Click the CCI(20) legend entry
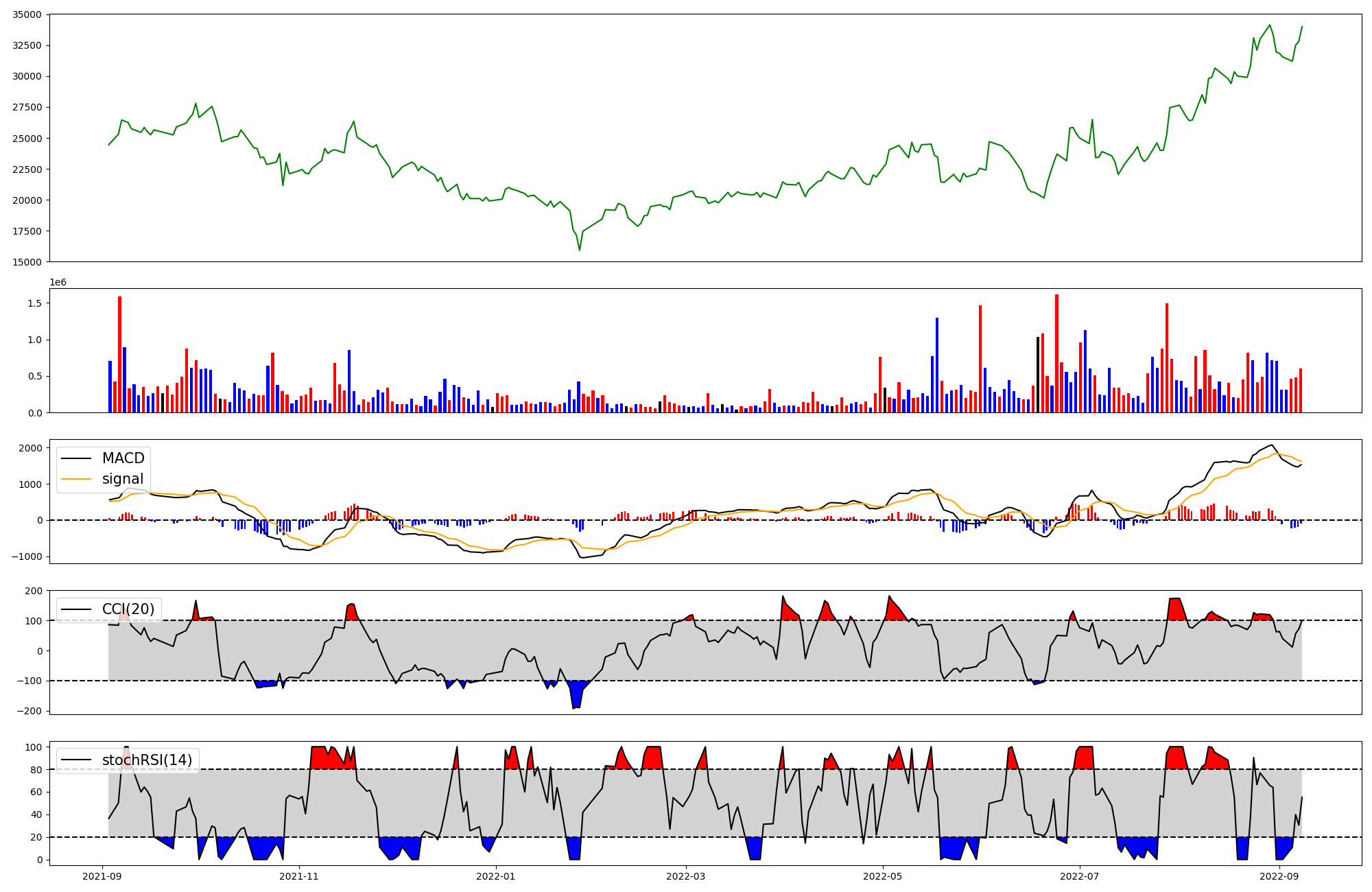 tap(128, 609)
